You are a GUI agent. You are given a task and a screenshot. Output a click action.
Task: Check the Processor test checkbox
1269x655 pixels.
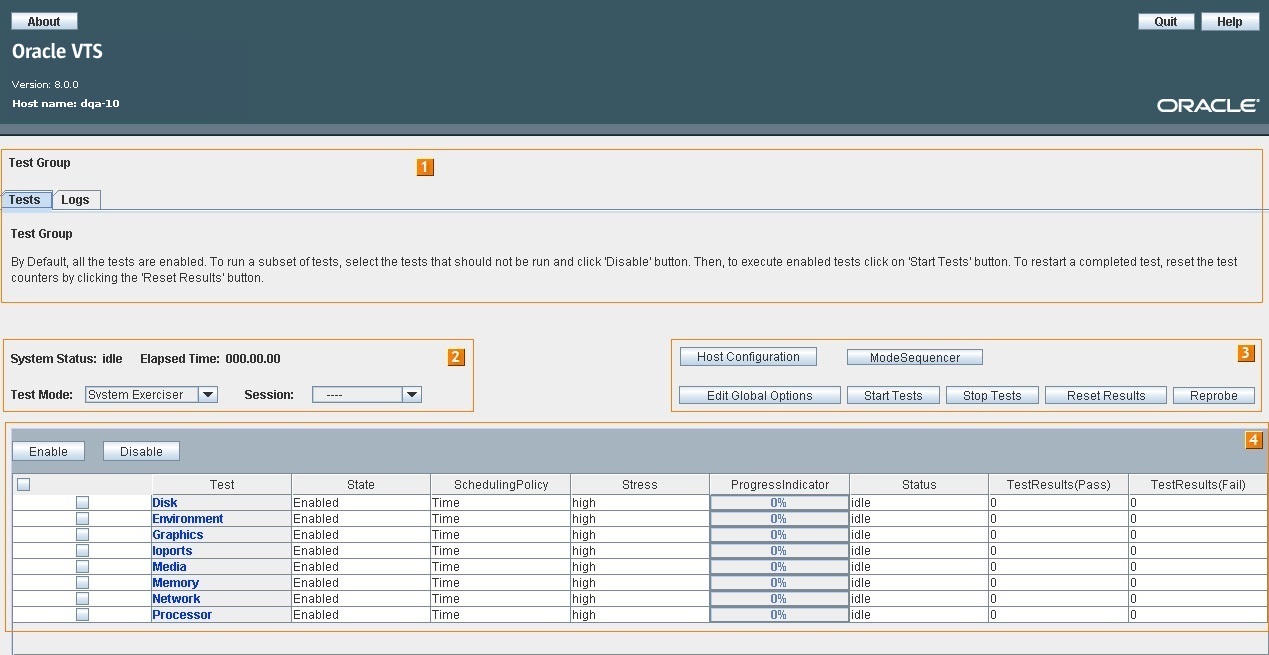[82, 614]
